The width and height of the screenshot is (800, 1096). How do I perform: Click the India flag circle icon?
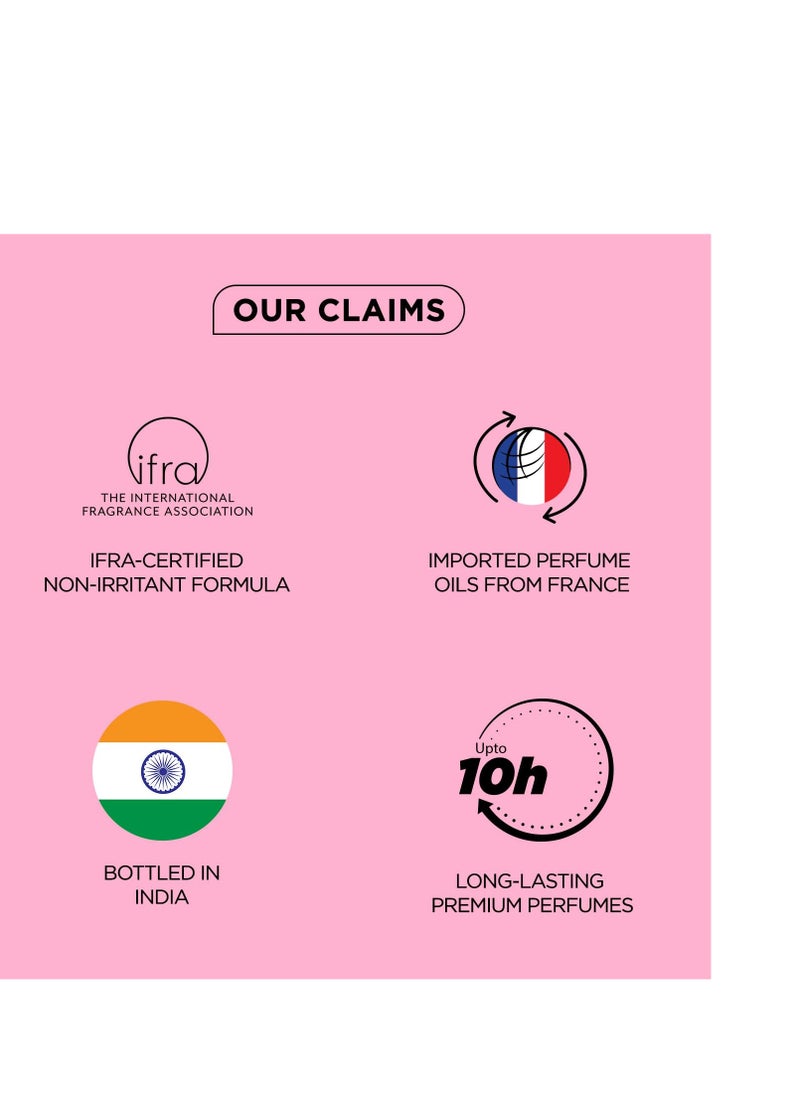pyautogui.click(x=162, y=770)
